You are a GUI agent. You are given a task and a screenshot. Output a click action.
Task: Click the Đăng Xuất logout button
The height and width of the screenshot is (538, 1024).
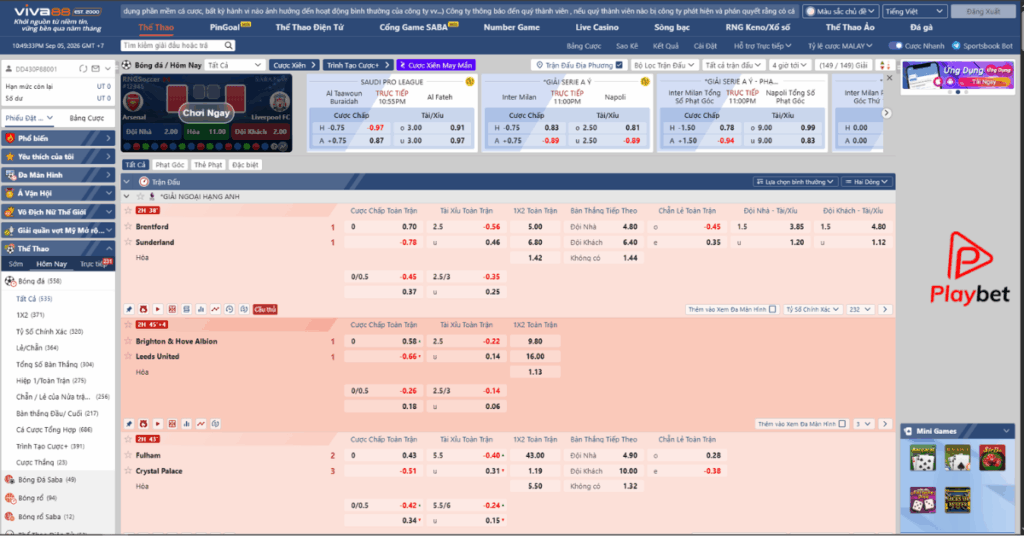point(984,11)
